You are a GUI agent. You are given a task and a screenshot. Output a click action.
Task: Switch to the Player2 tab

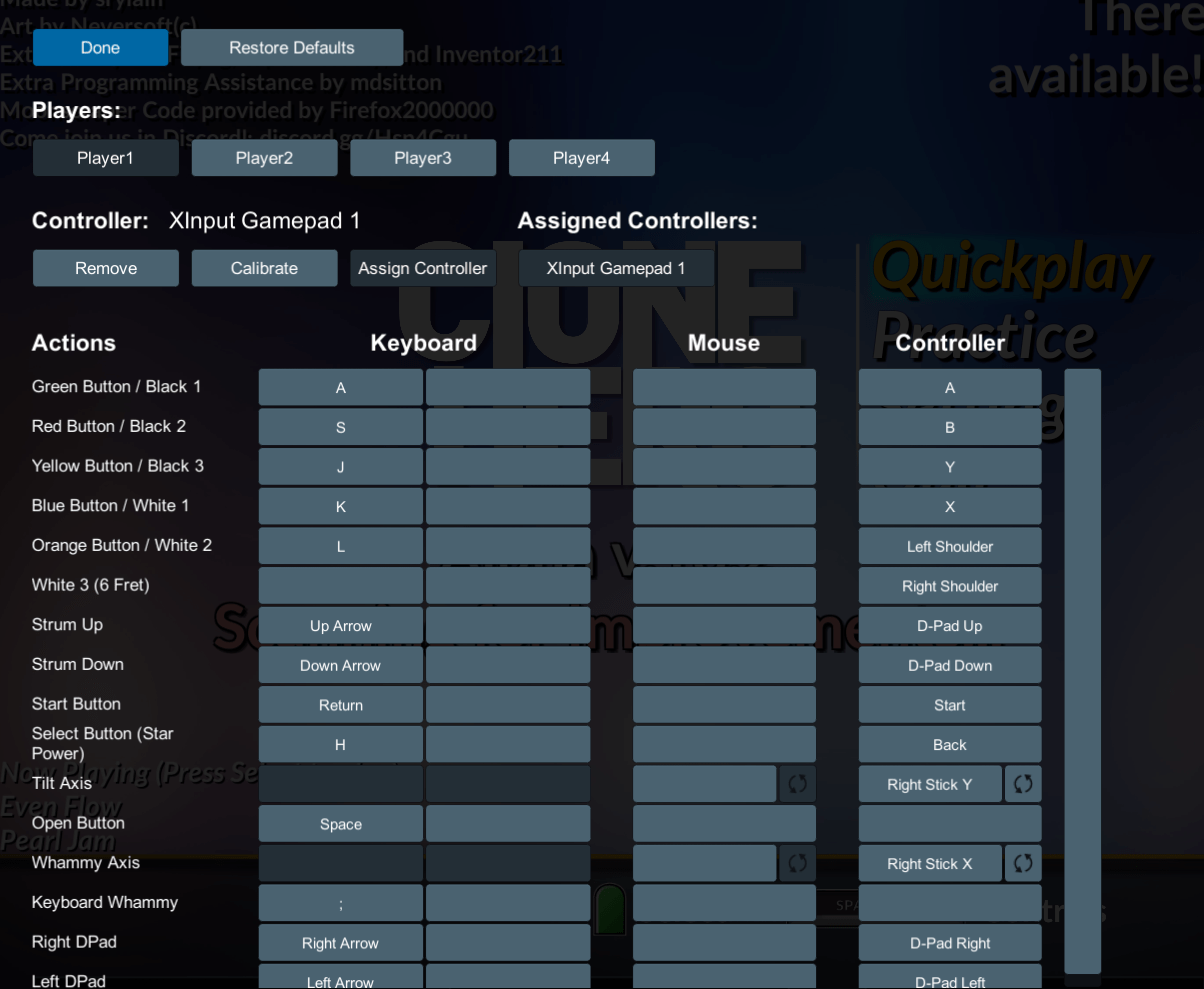[x=264, y=157]
